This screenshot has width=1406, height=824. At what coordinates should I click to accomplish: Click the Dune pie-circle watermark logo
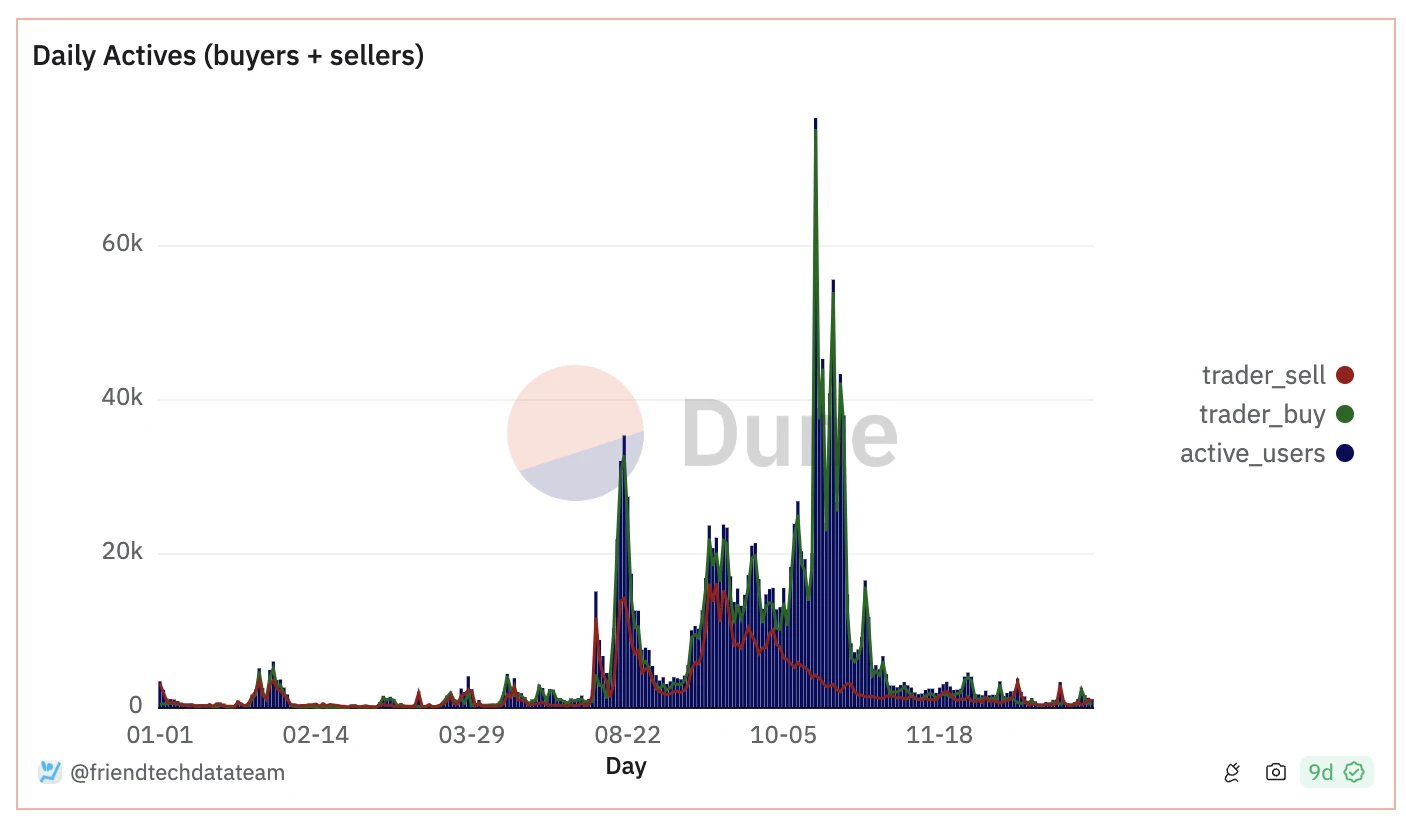575,432
